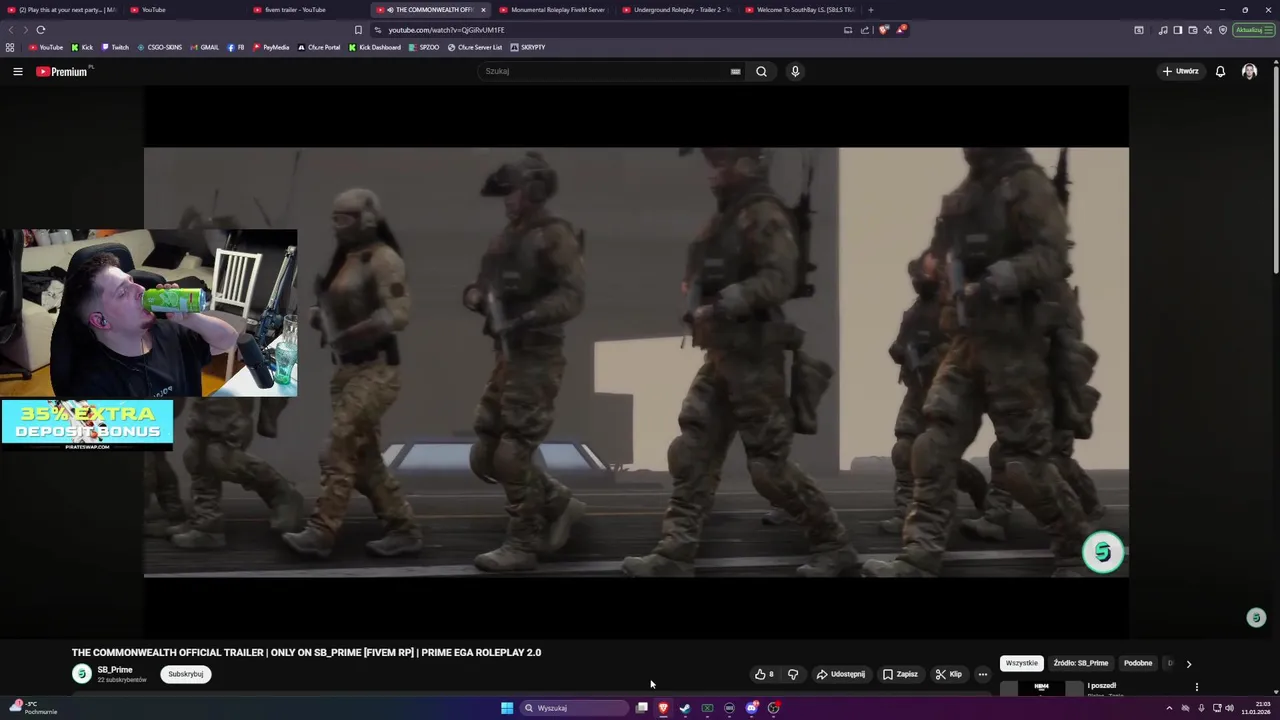The height and width of the screenshot is (720, 1280).
Task: Open the Cfx.re Server List bookmark
Action: tap(475, 47)
